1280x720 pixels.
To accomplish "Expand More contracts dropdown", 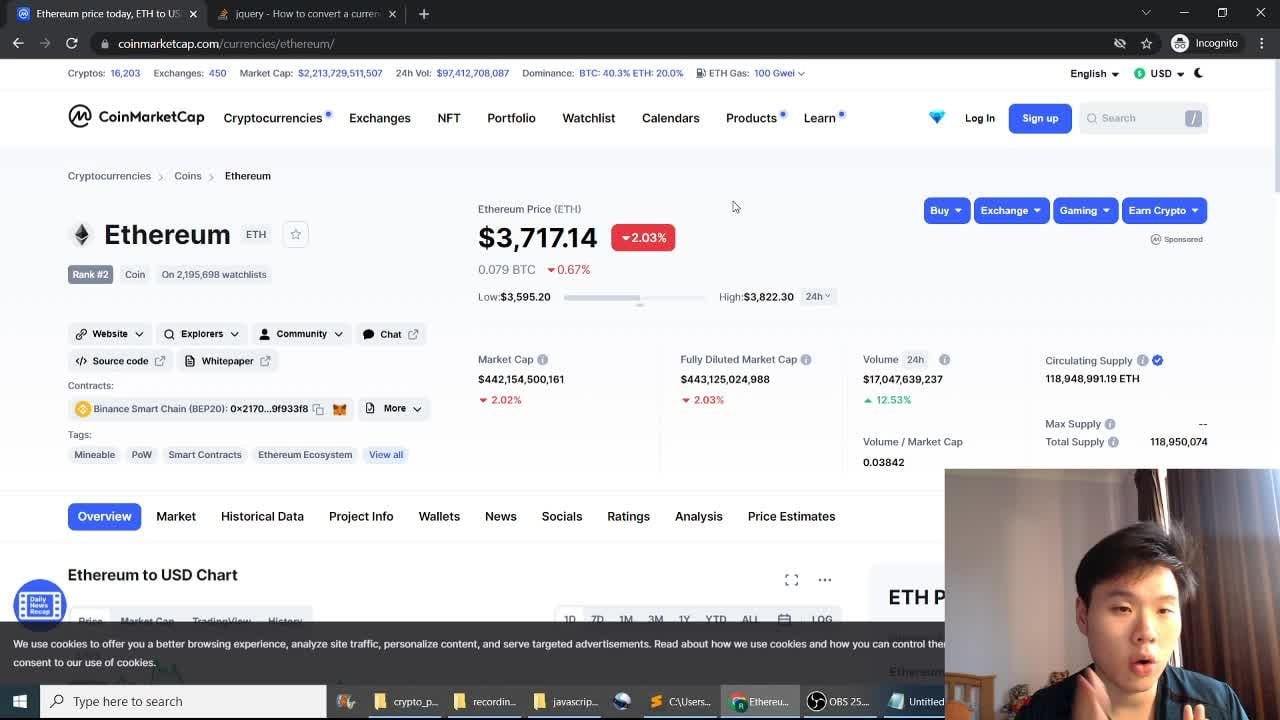I will point(394,408).
